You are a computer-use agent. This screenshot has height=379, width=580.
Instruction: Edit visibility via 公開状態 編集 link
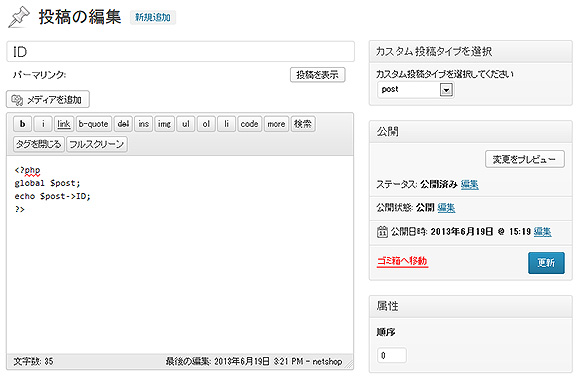coord(446,208)
